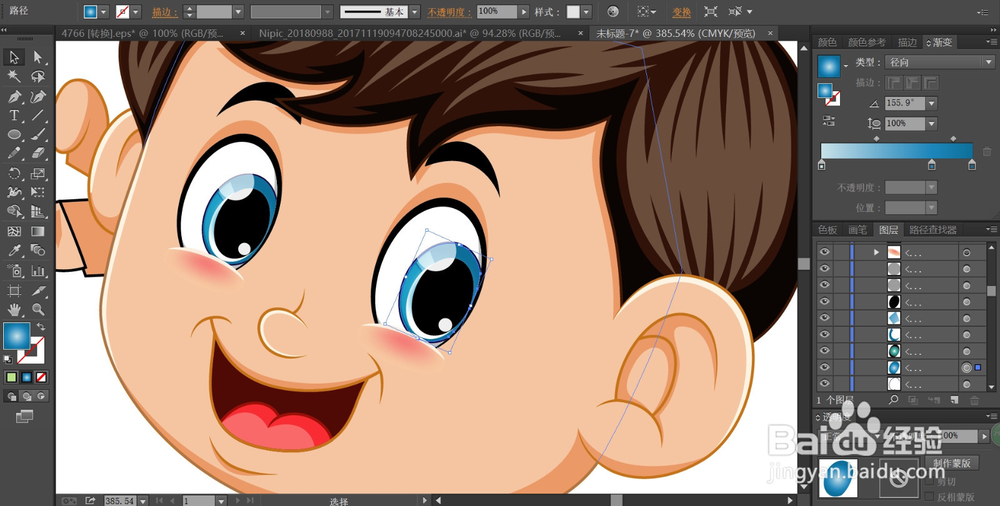Select the Shape Builder tool

[x=14, y=211]
